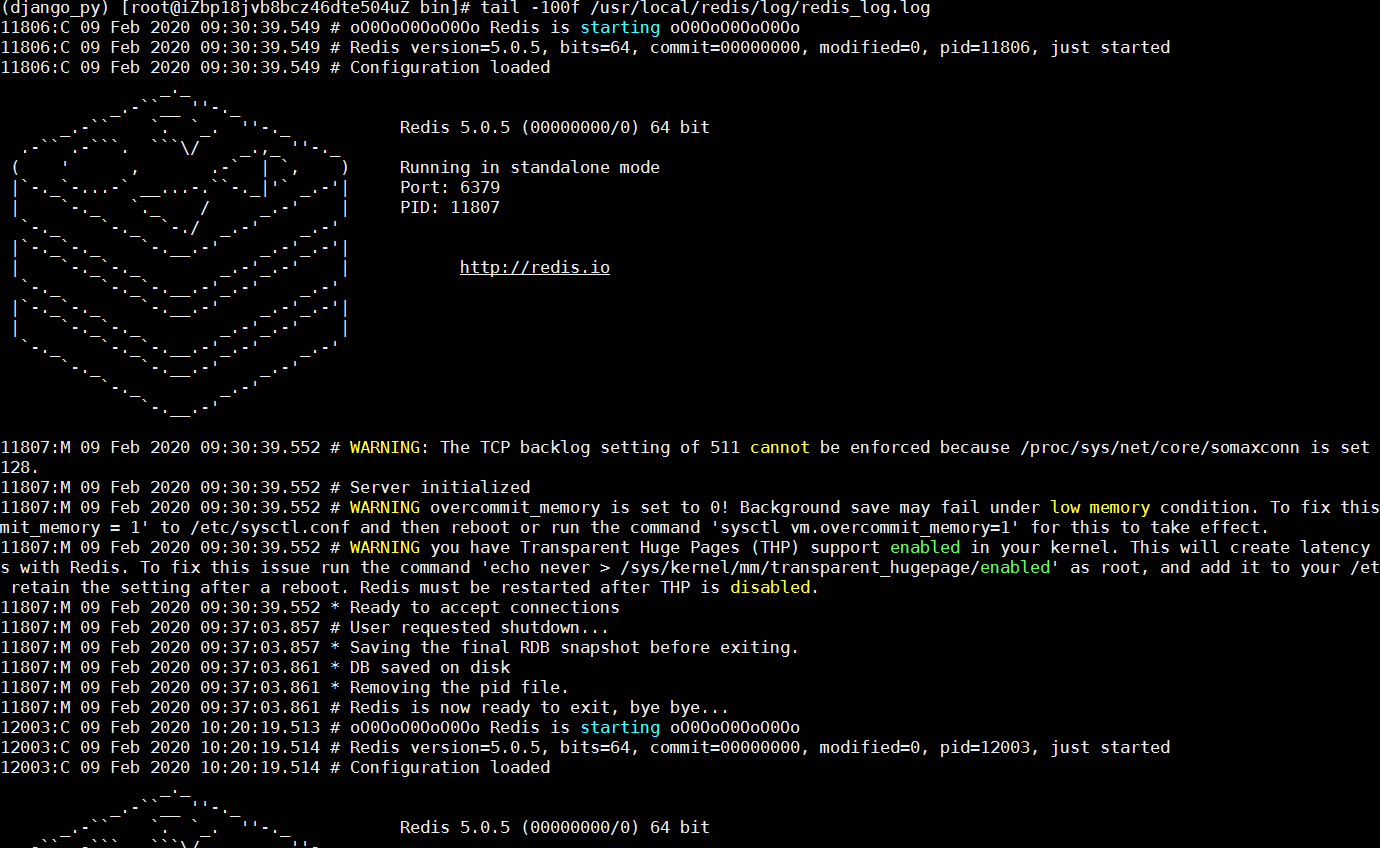Image resolution: width=1380 pixels, height=848 pixels.
Task: Click 'Configuration loaded' on the 11806 line
Action: (450, 67)
